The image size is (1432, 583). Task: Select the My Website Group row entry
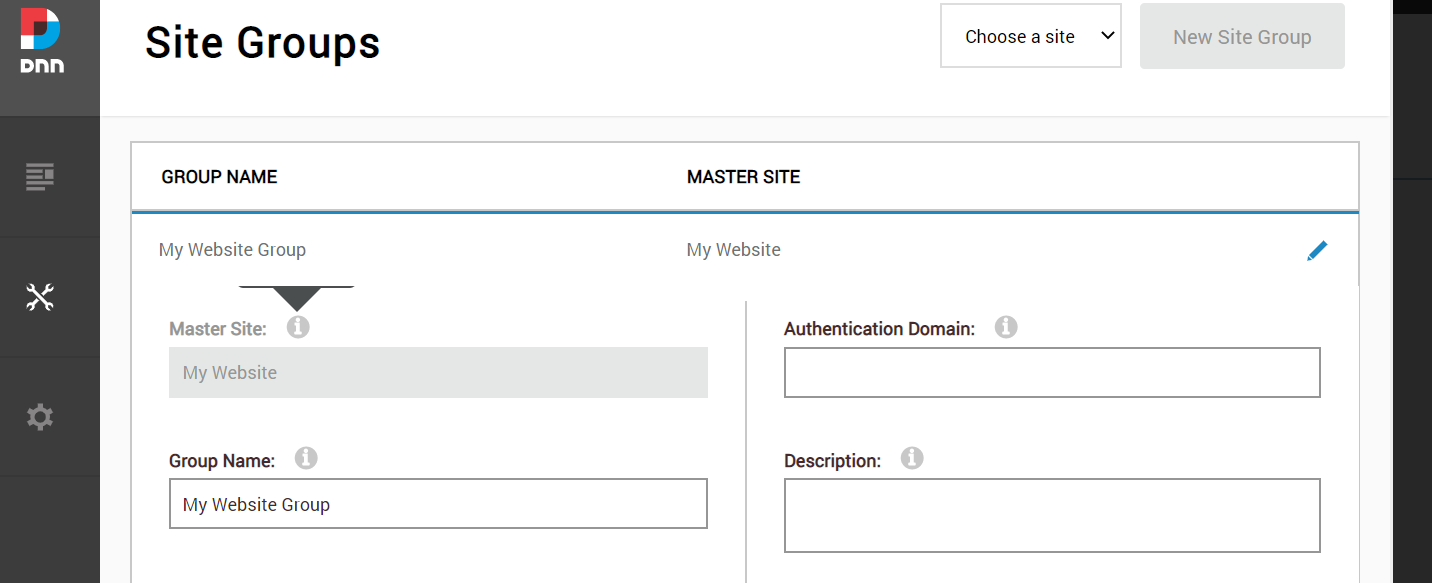pyautogui.click(x=232, y=249)
